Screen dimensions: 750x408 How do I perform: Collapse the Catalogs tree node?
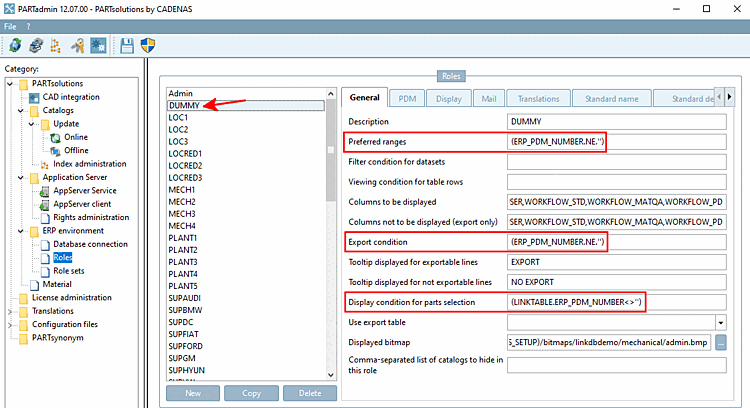(21, 110)
